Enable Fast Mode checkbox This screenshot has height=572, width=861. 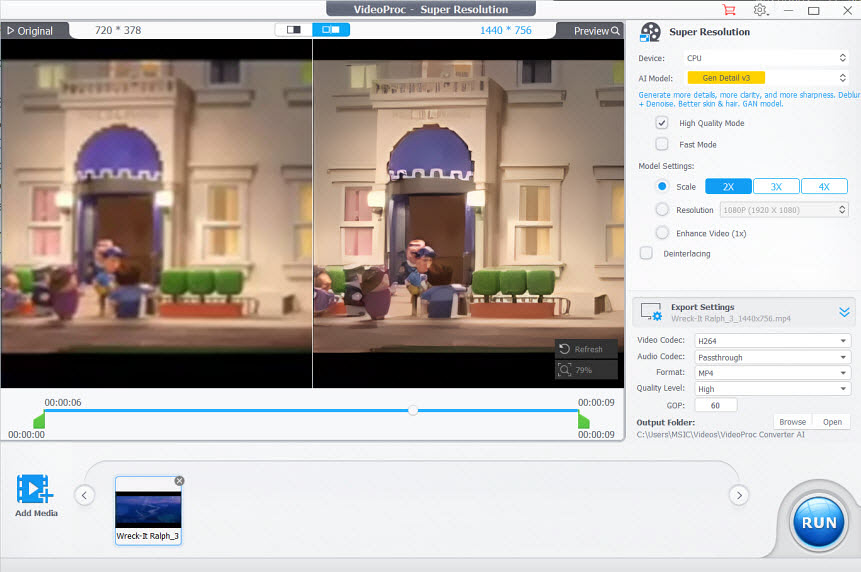coord(662,144)
